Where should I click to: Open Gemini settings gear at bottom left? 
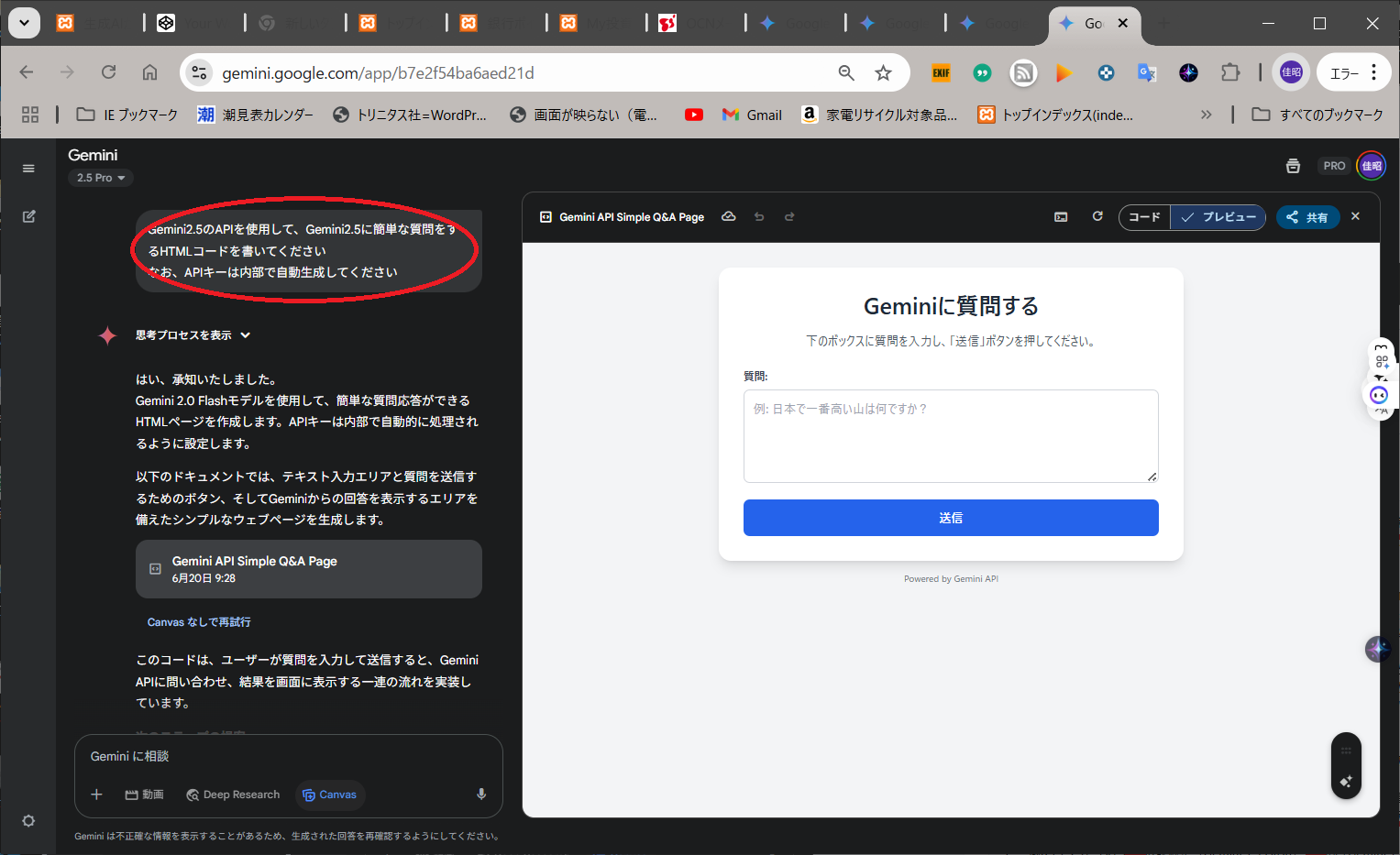click(28, 820)
